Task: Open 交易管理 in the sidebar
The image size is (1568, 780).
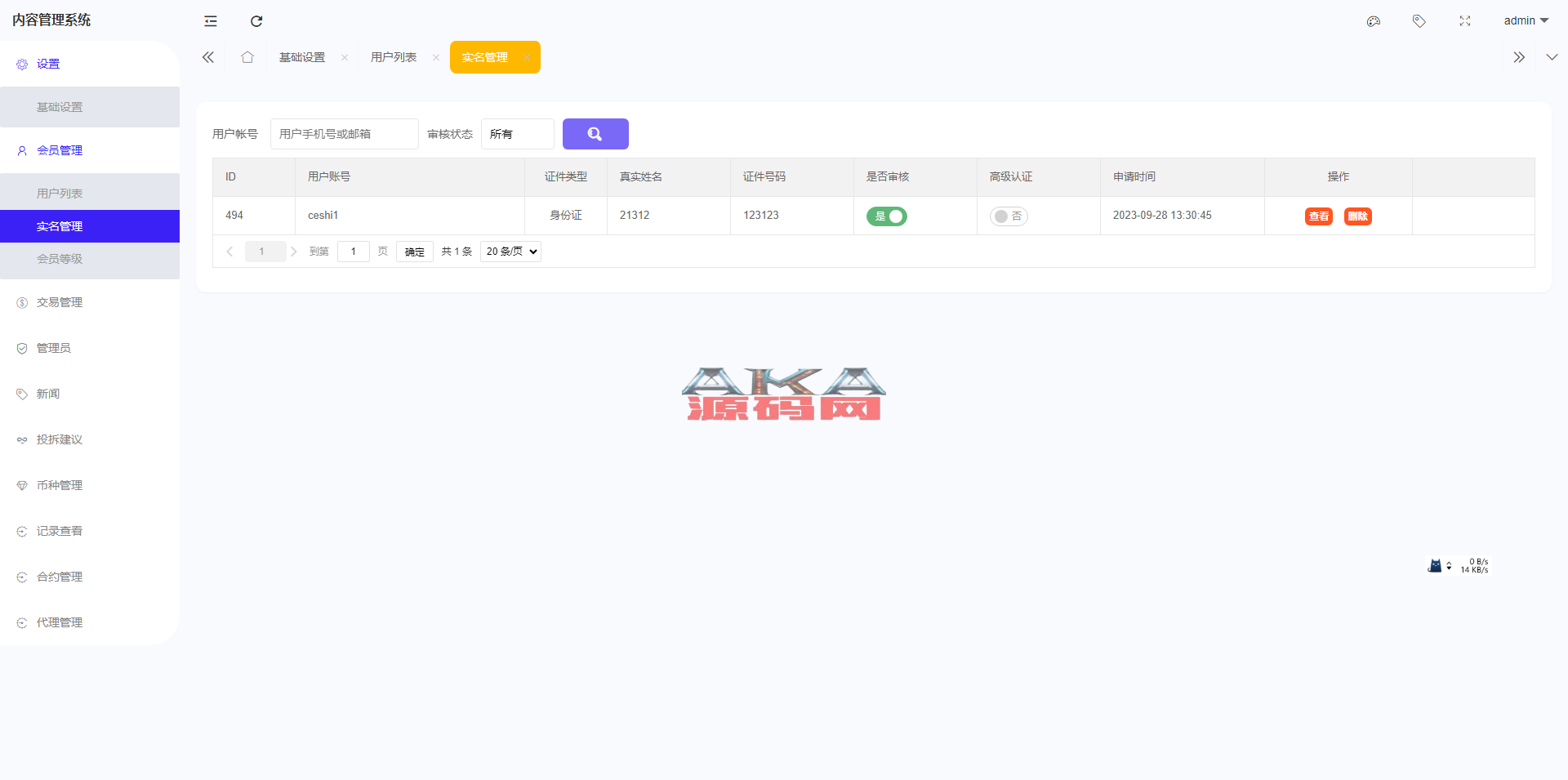Action: tap(60, 302)
